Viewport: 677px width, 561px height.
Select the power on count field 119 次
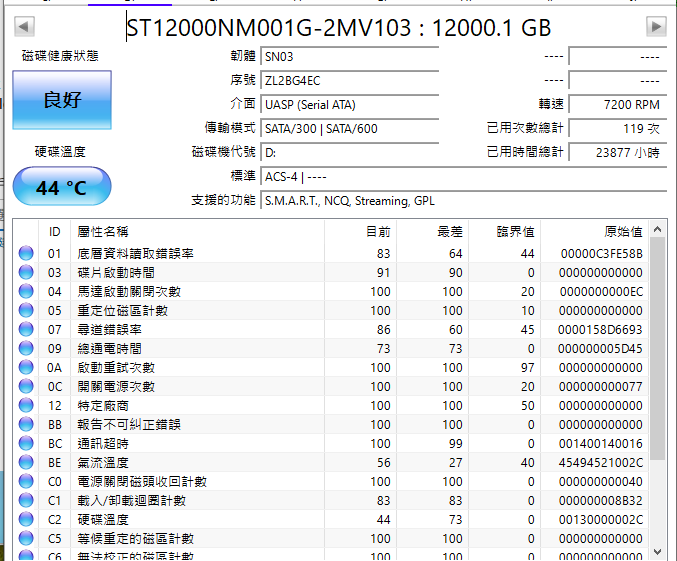tap(618, 129)
